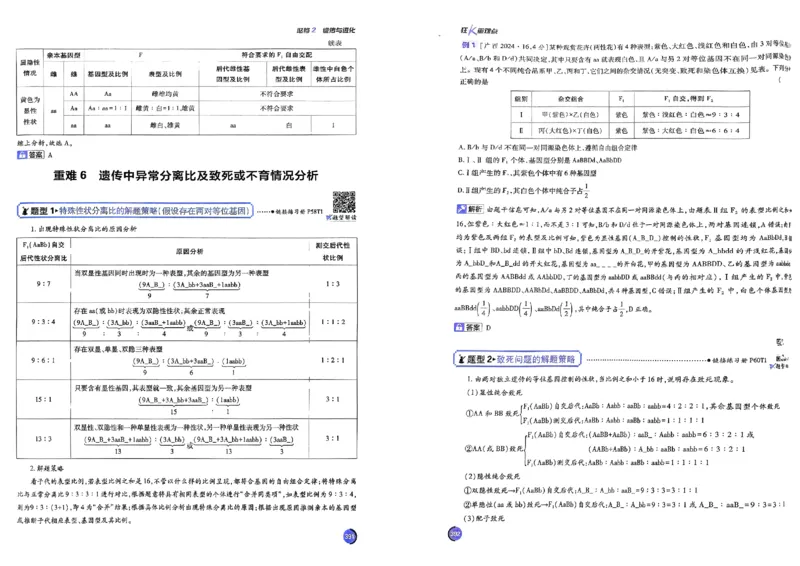Image resolution: width=800 pixels, height=566 pixels.
Task: Click the 2. 解题策略 subheading
Action: (47, 467)
